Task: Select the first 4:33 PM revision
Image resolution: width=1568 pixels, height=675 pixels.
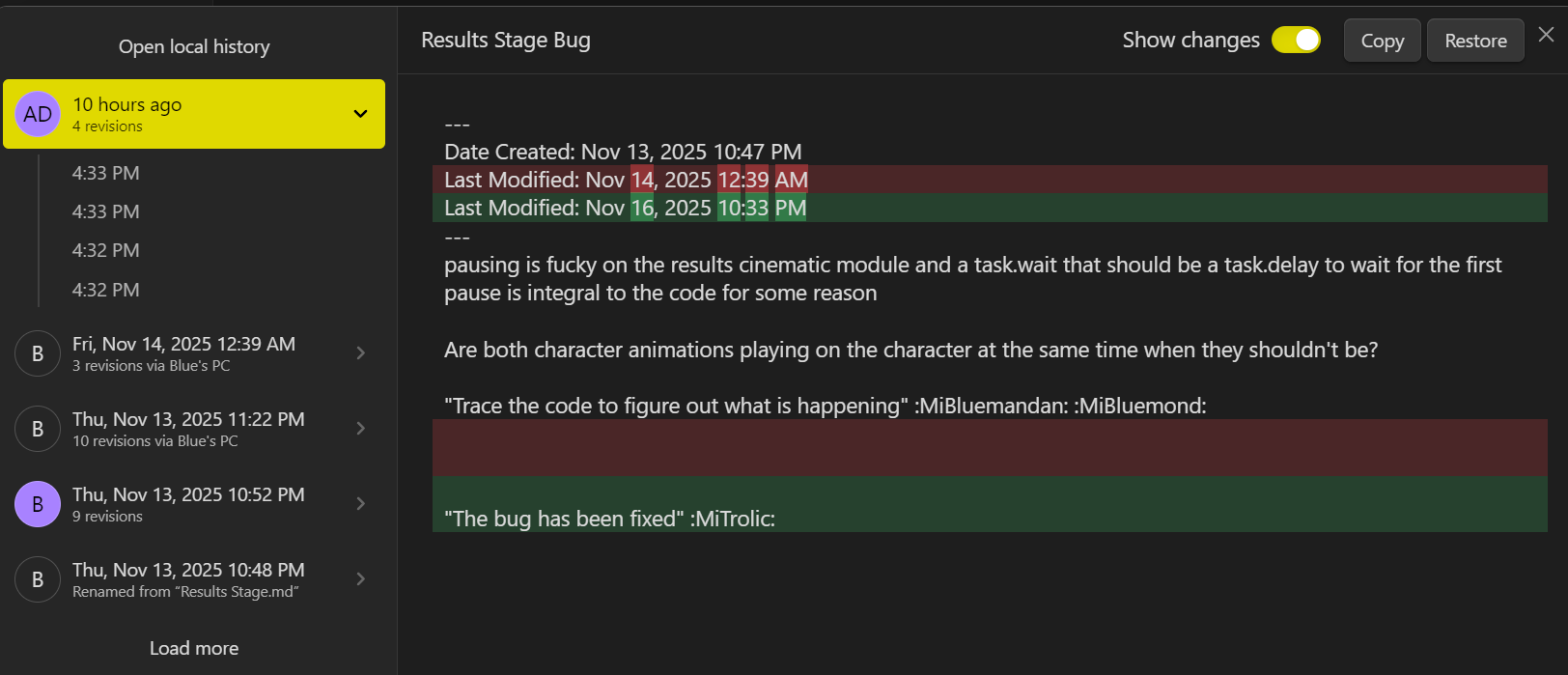Action: (x=106, y=173)
